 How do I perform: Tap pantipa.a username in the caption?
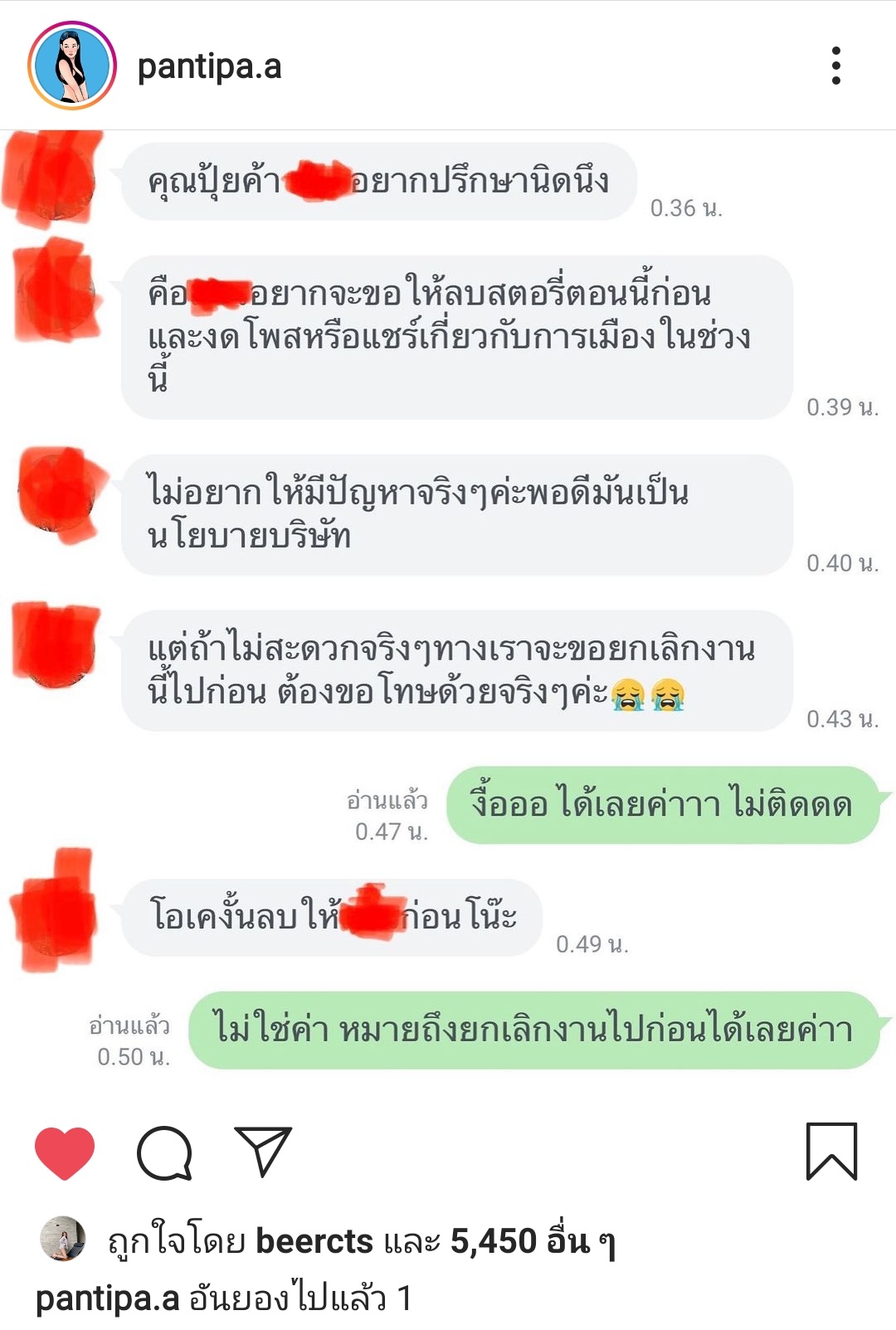pos(108,1298)
